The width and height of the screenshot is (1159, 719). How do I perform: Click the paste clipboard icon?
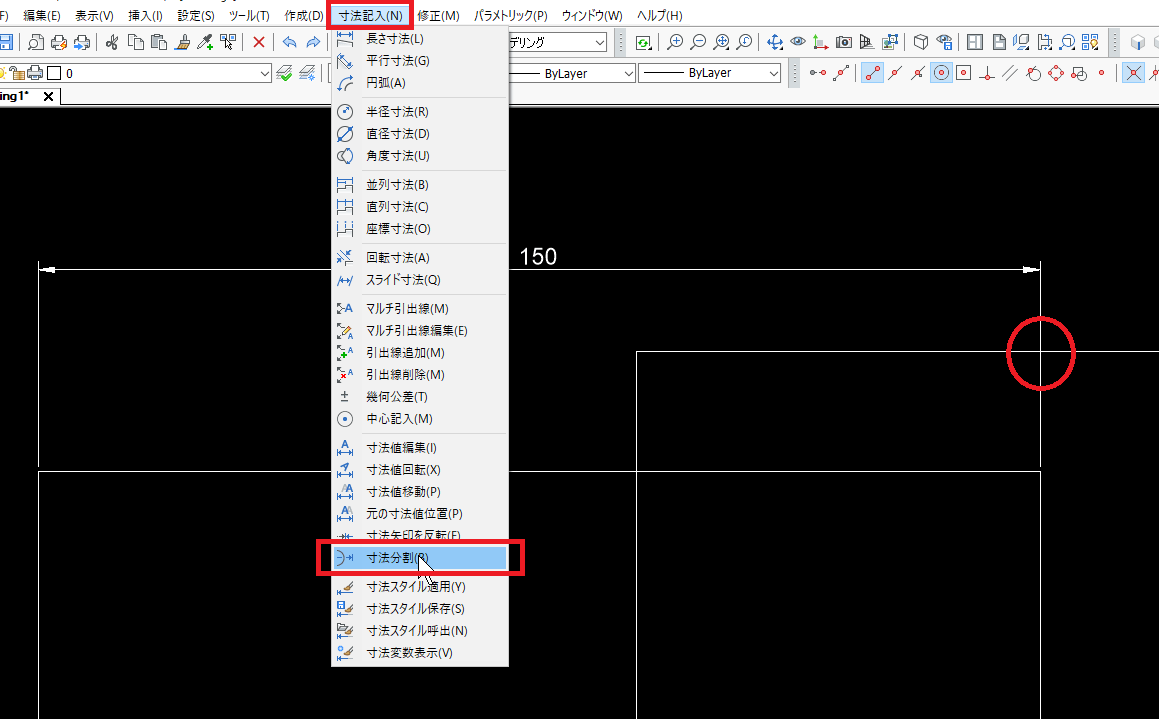158,42
